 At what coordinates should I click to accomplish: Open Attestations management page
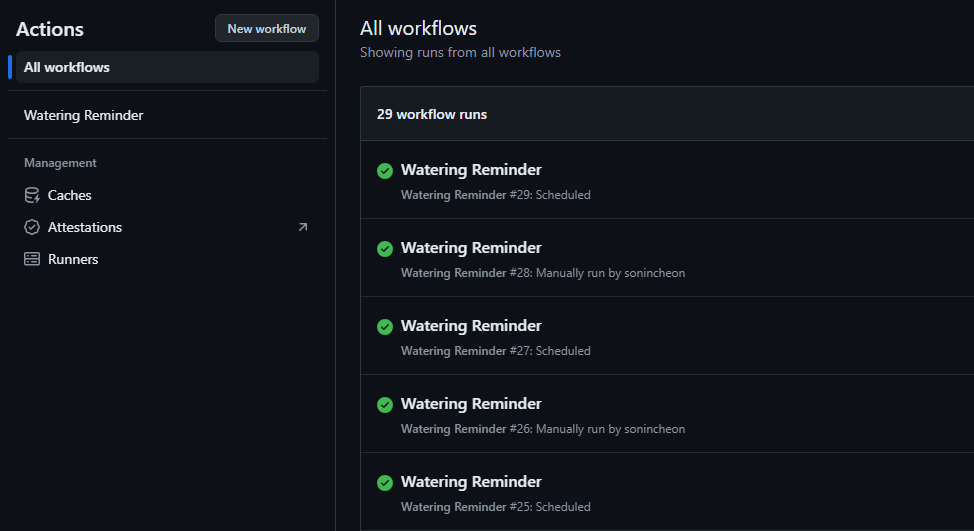coord(85,227)
